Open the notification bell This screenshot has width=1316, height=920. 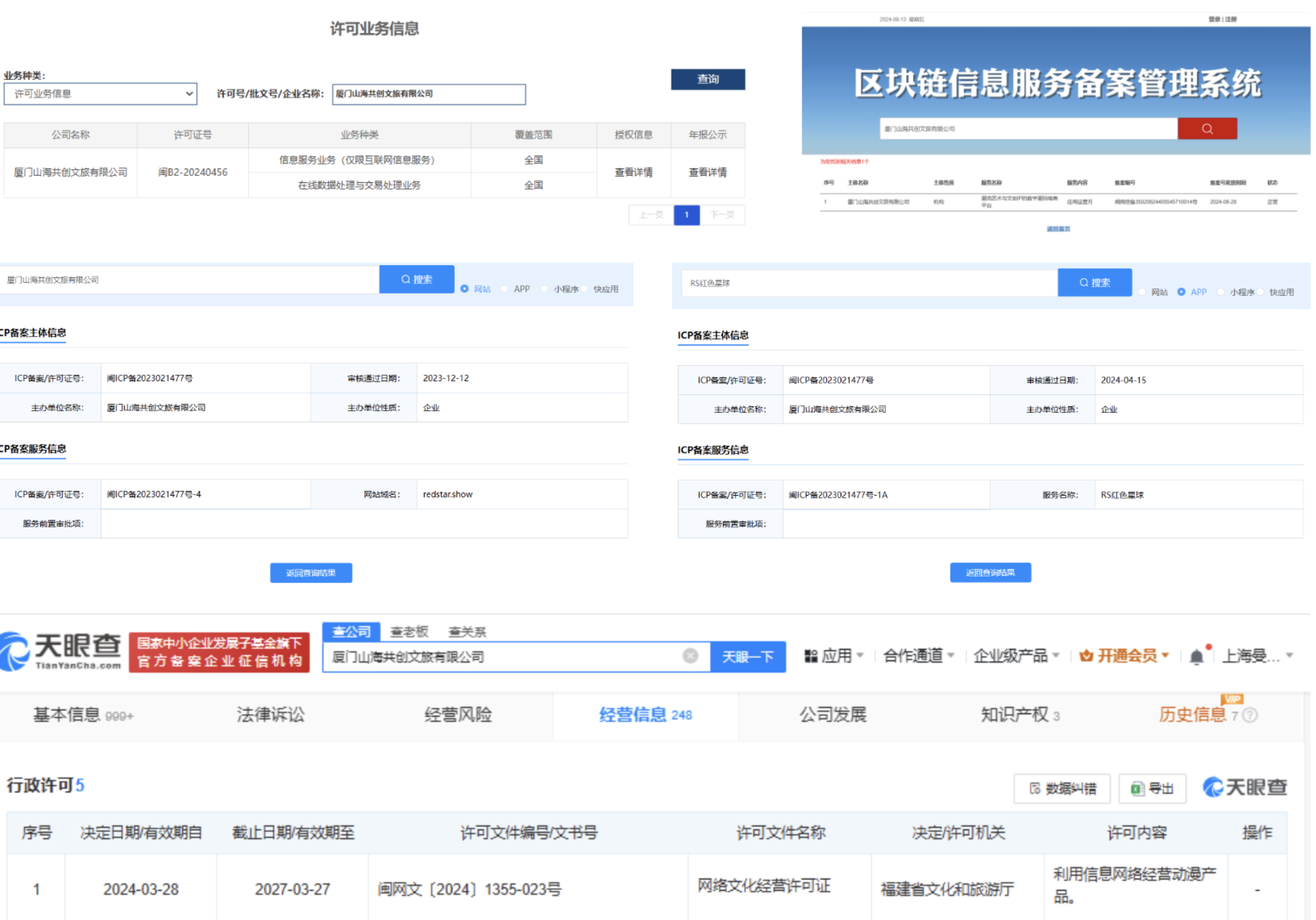(x=1196, y=656)
